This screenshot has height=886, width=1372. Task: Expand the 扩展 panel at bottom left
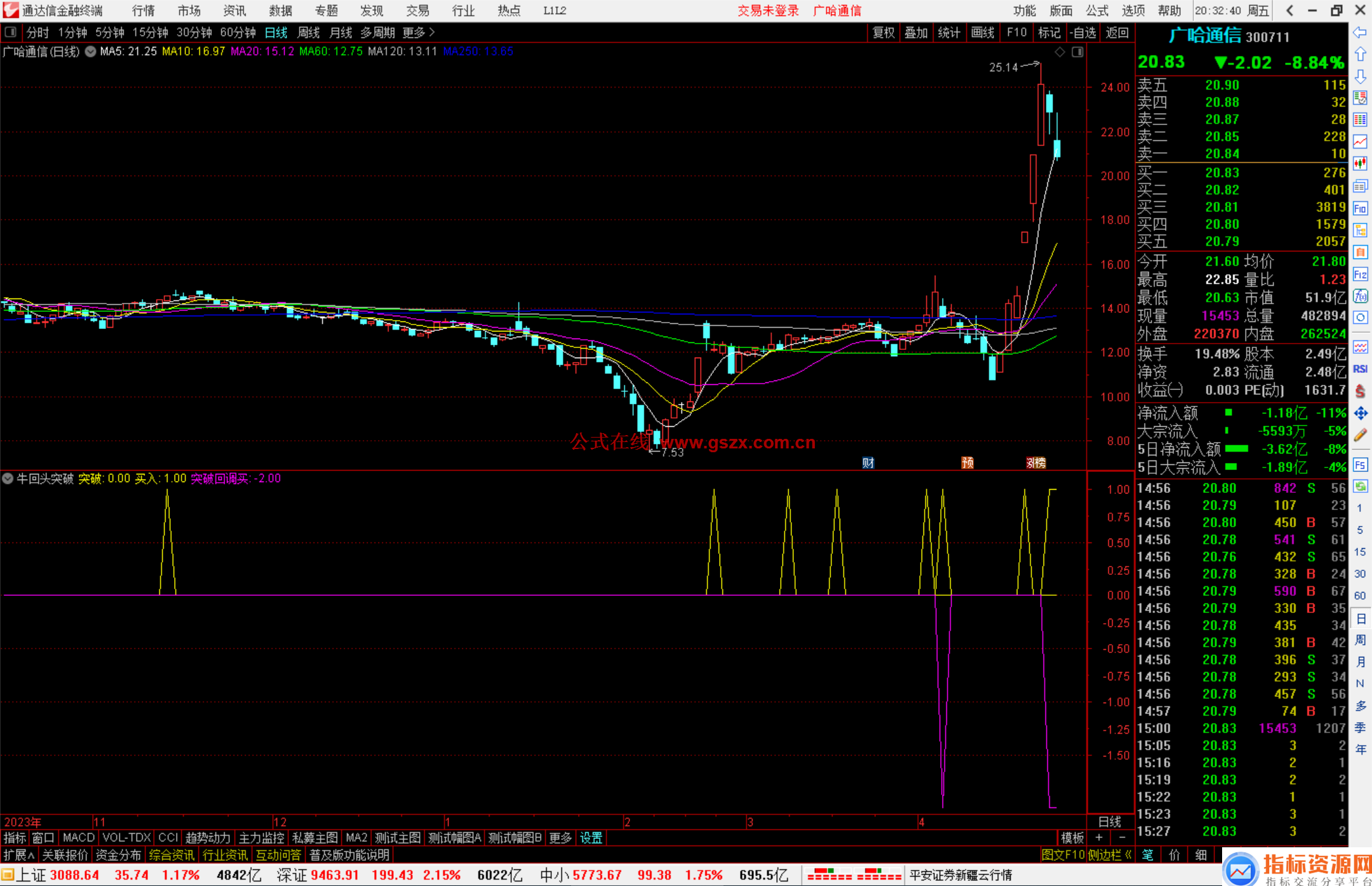[x=19, y=855]
